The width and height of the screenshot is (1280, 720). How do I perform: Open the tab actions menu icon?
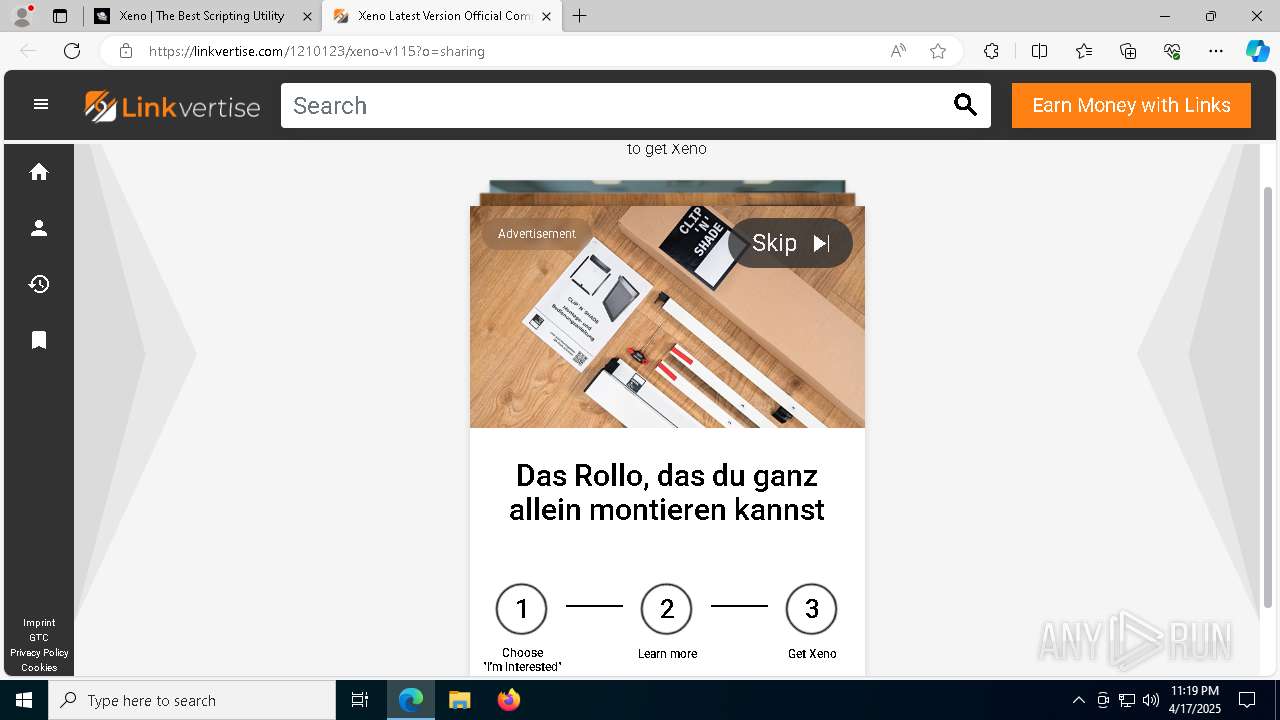coord(60,16)
